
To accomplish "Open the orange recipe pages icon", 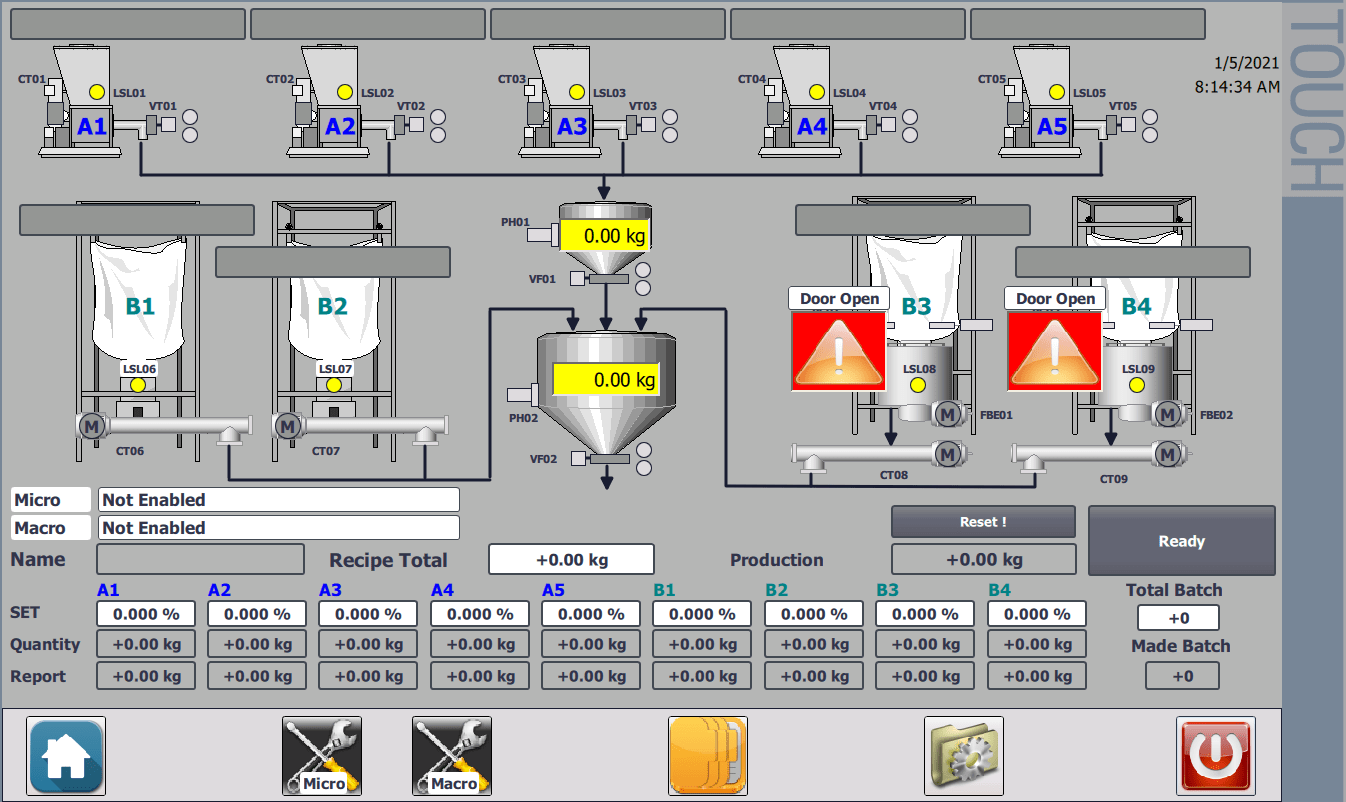I will (707, 756).
